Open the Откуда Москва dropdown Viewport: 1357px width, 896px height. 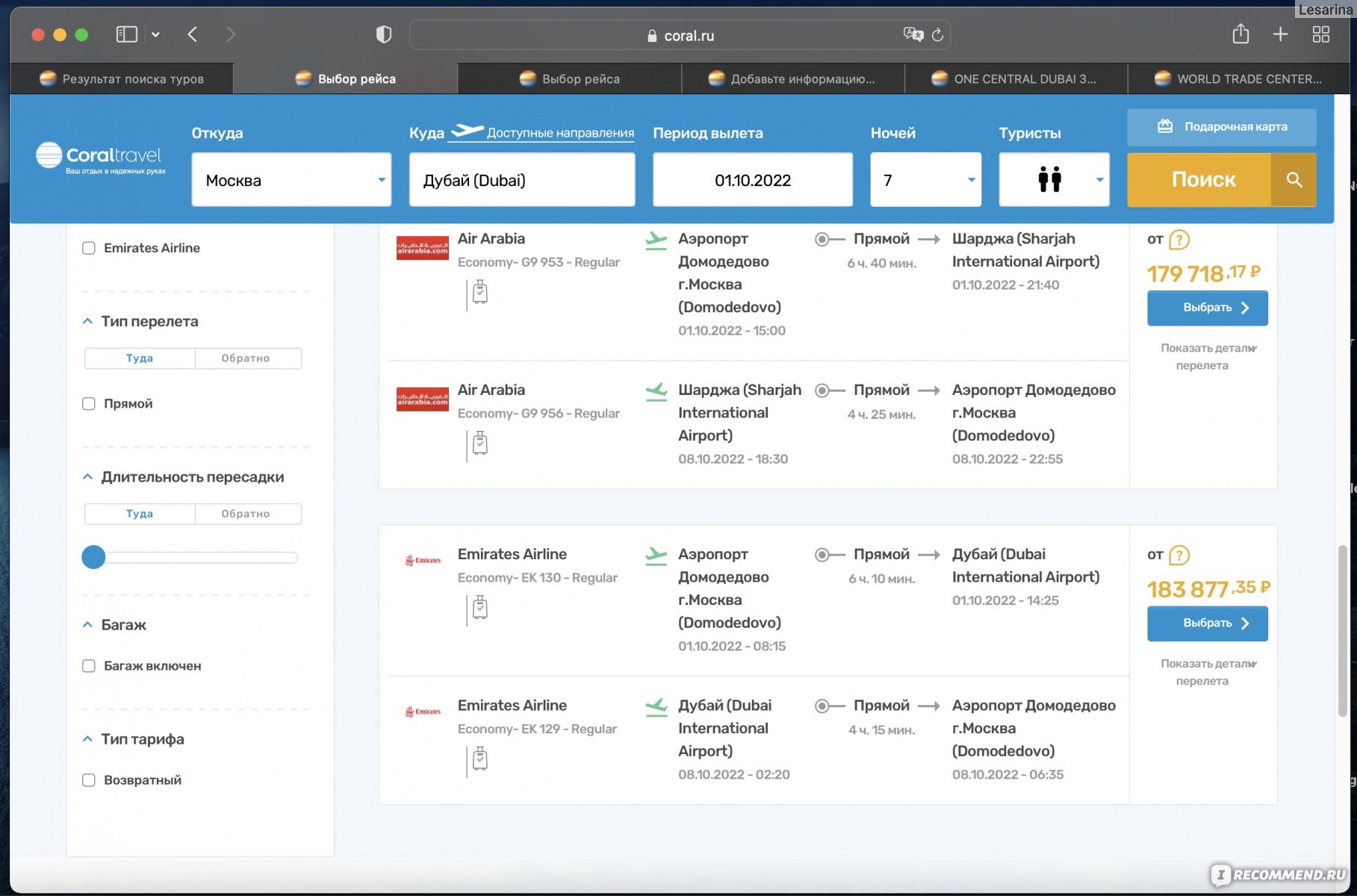[291, 180]
